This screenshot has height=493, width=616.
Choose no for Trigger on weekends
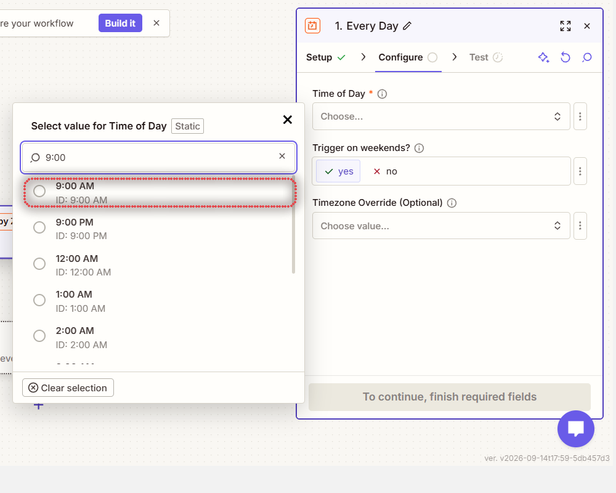385,171
